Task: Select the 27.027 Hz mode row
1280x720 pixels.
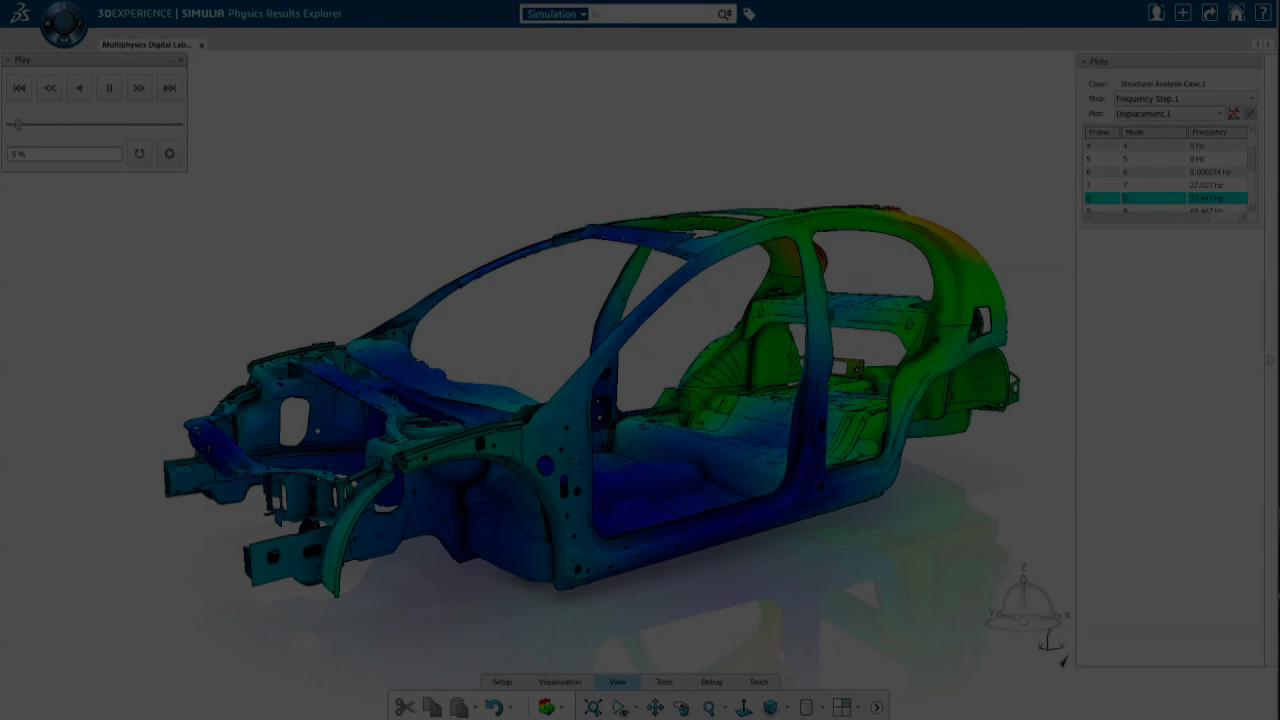Action: (1166, 185)
